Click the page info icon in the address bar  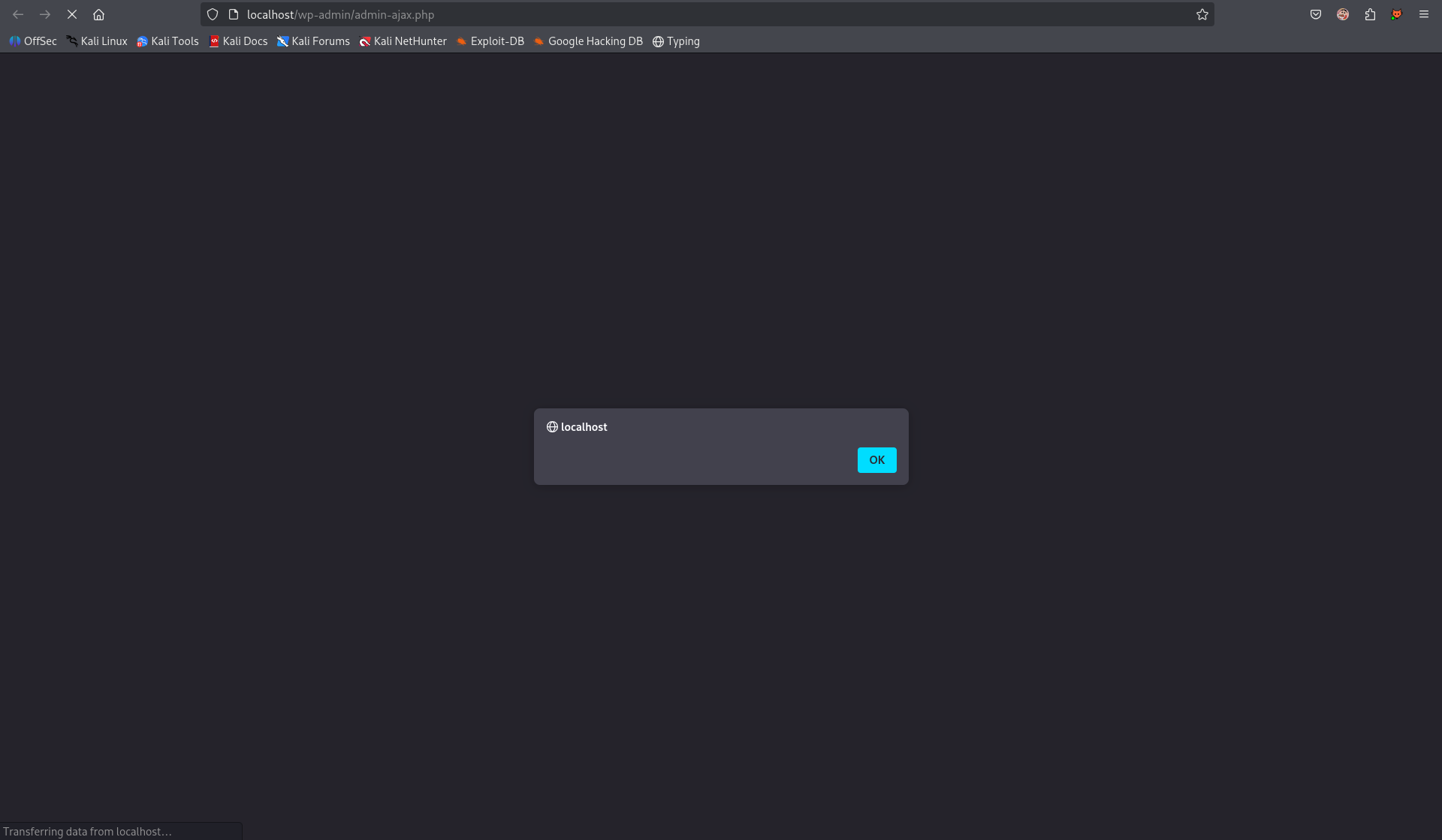click(234, 14)
